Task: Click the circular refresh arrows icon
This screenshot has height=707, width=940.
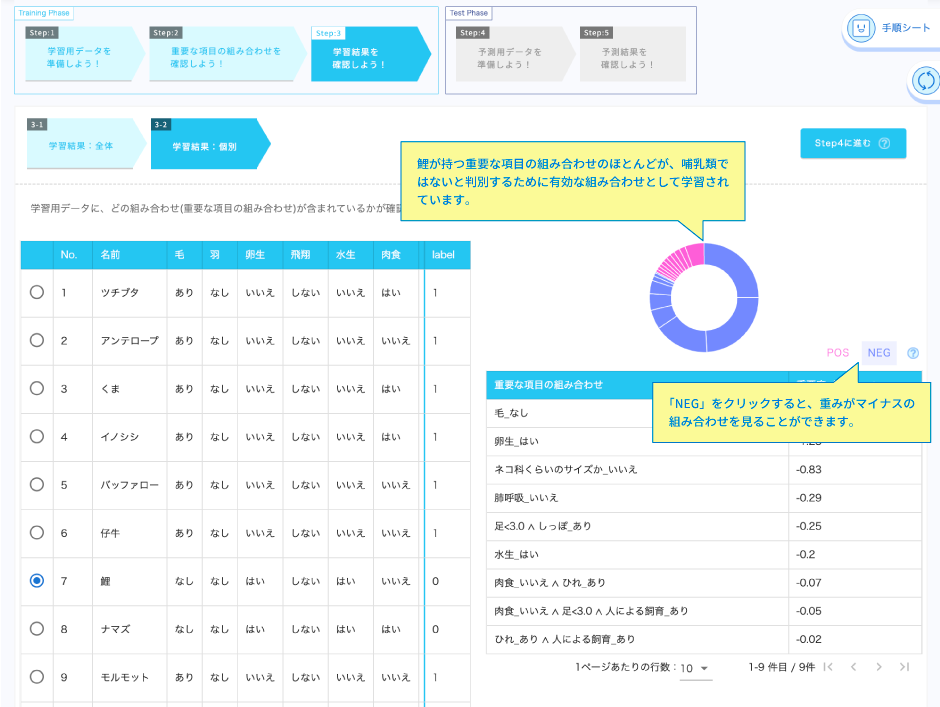Action: (926, 80)
